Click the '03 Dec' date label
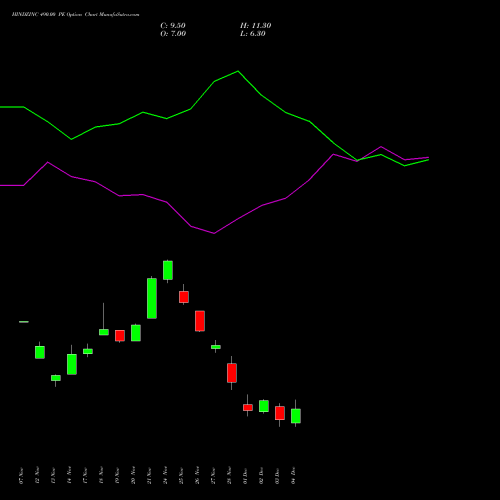 277,475
